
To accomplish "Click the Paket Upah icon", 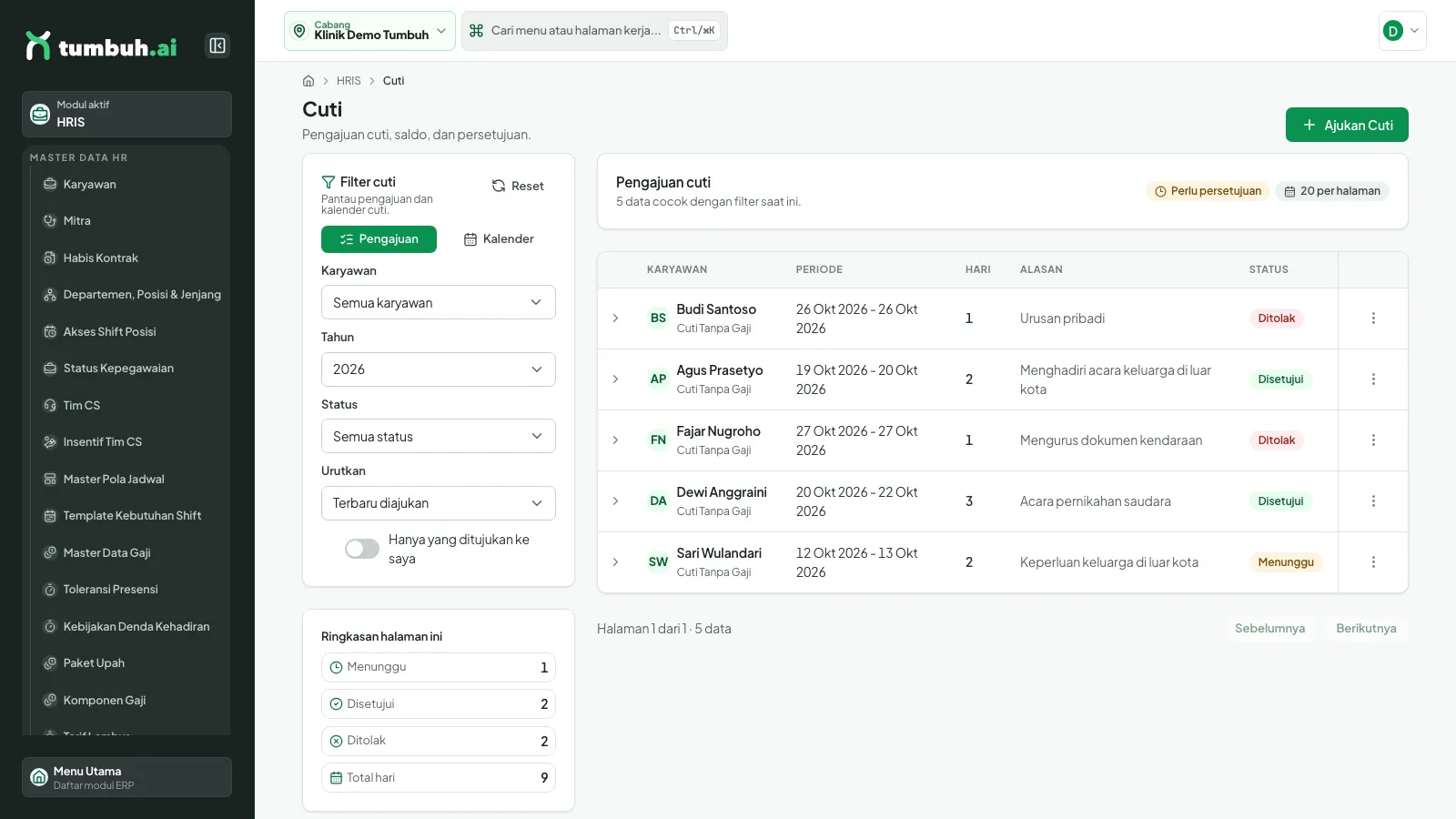I will 50,663.
